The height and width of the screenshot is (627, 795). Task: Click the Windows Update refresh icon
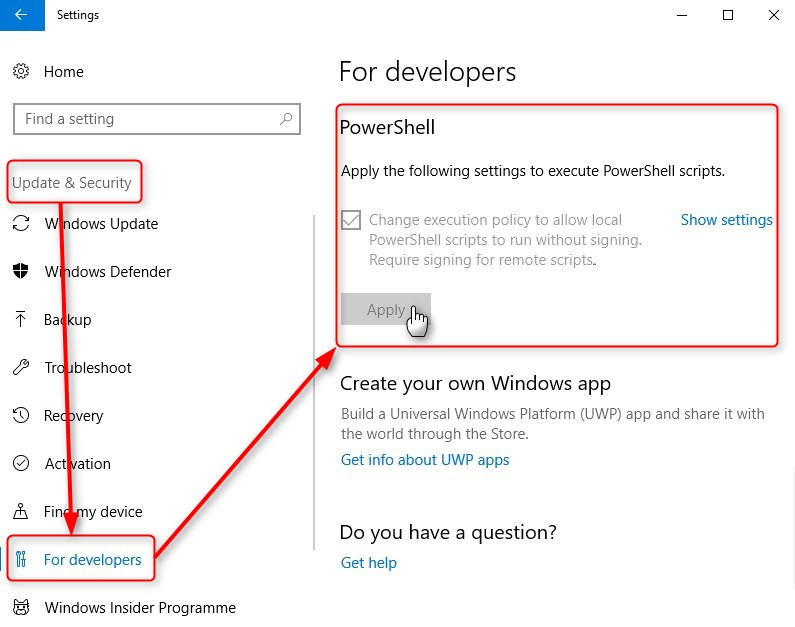point(21,224)
